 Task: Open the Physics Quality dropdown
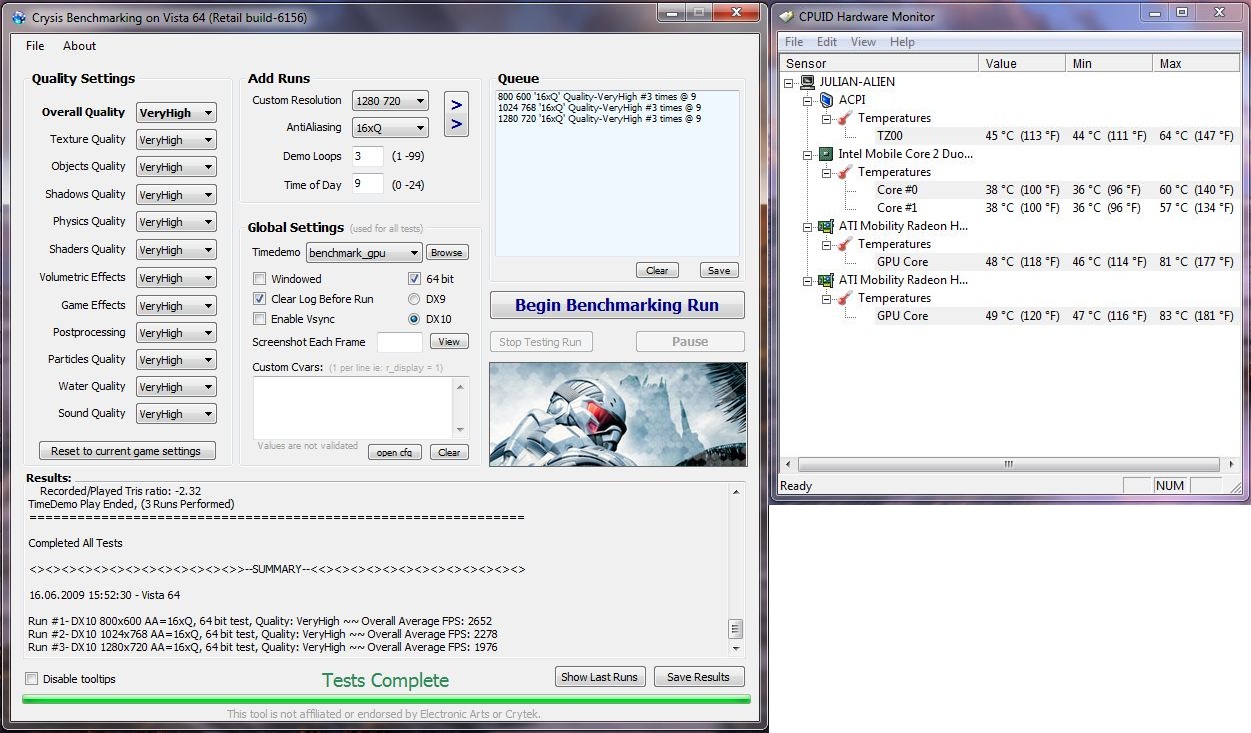(176, 222)
